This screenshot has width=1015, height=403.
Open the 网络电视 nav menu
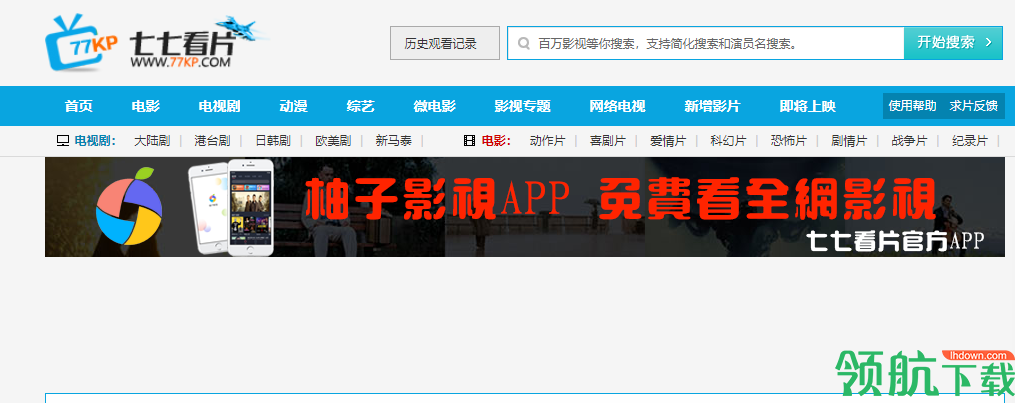pyautogui.click(x=617, y=106)
